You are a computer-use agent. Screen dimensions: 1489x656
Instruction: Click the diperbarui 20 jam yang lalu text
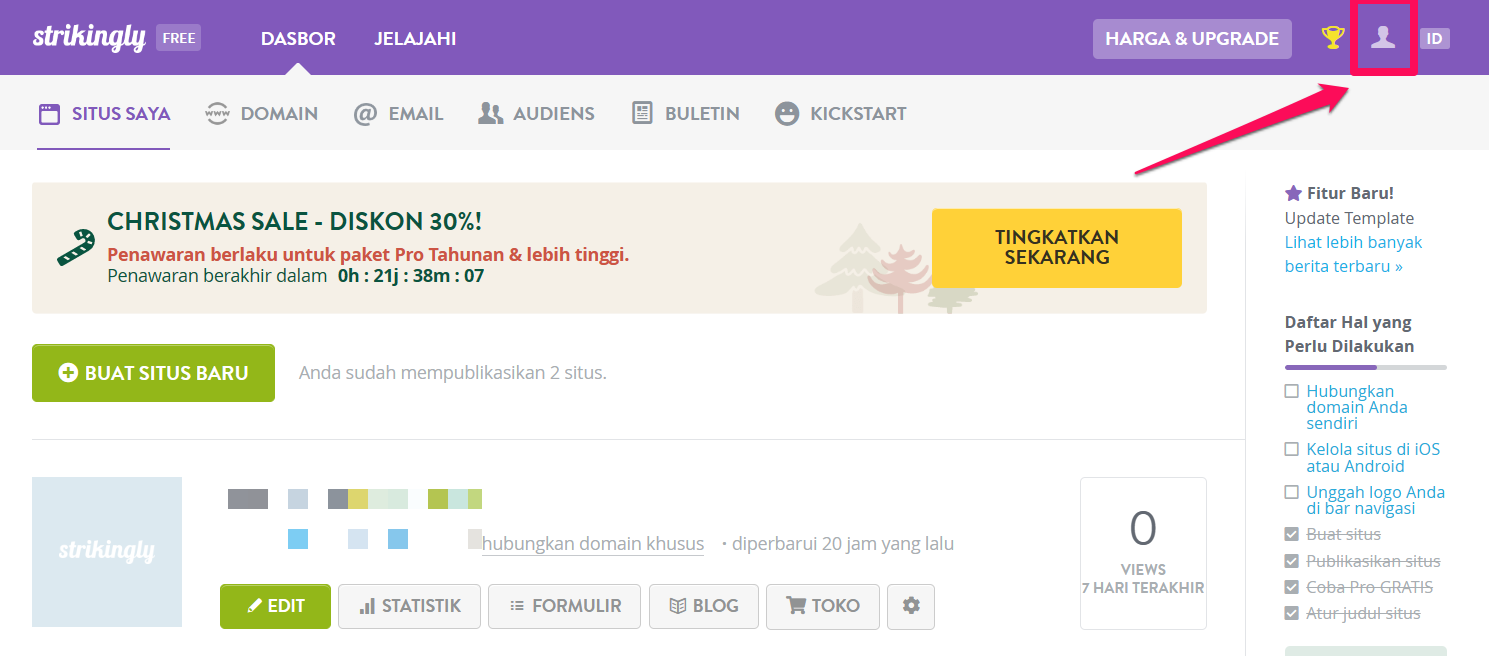843,544
